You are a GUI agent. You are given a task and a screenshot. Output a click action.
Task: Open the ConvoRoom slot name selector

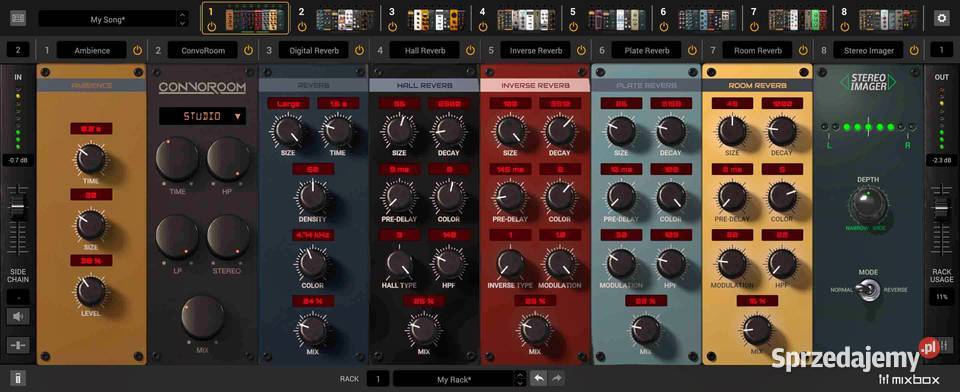(203, 50)
